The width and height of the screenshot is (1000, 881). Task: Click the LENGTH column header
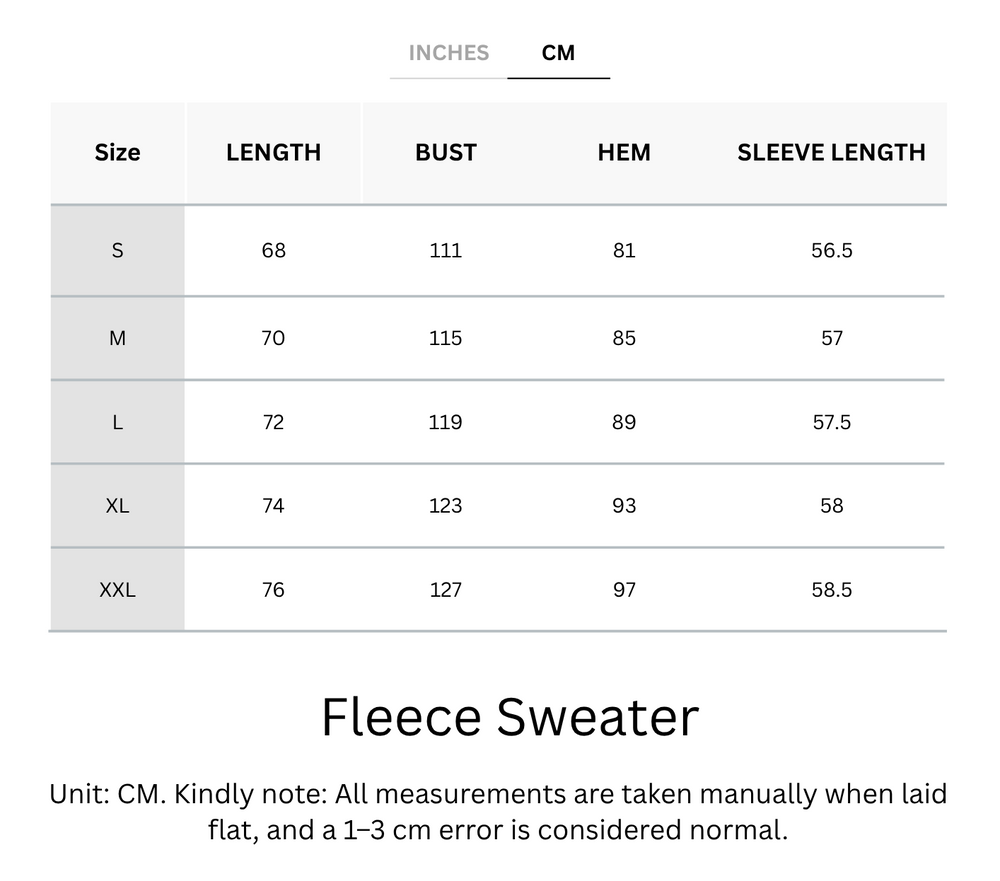click(273, 153)
